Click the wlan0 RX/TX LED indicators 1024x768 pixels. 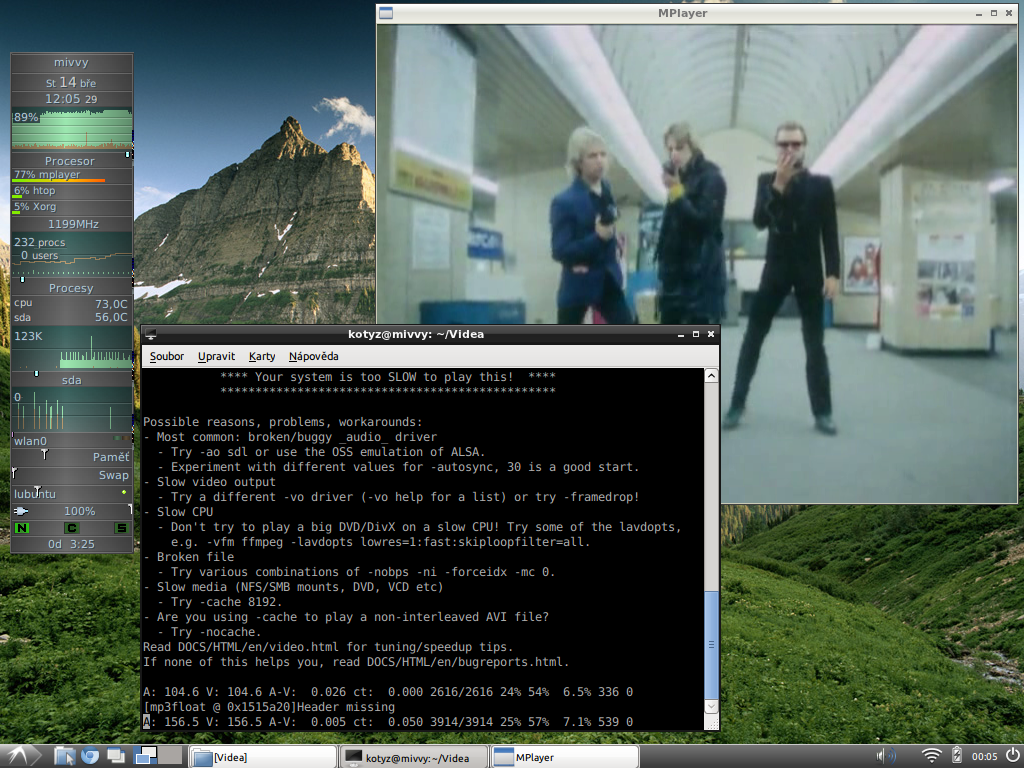[x=121, y=438]
